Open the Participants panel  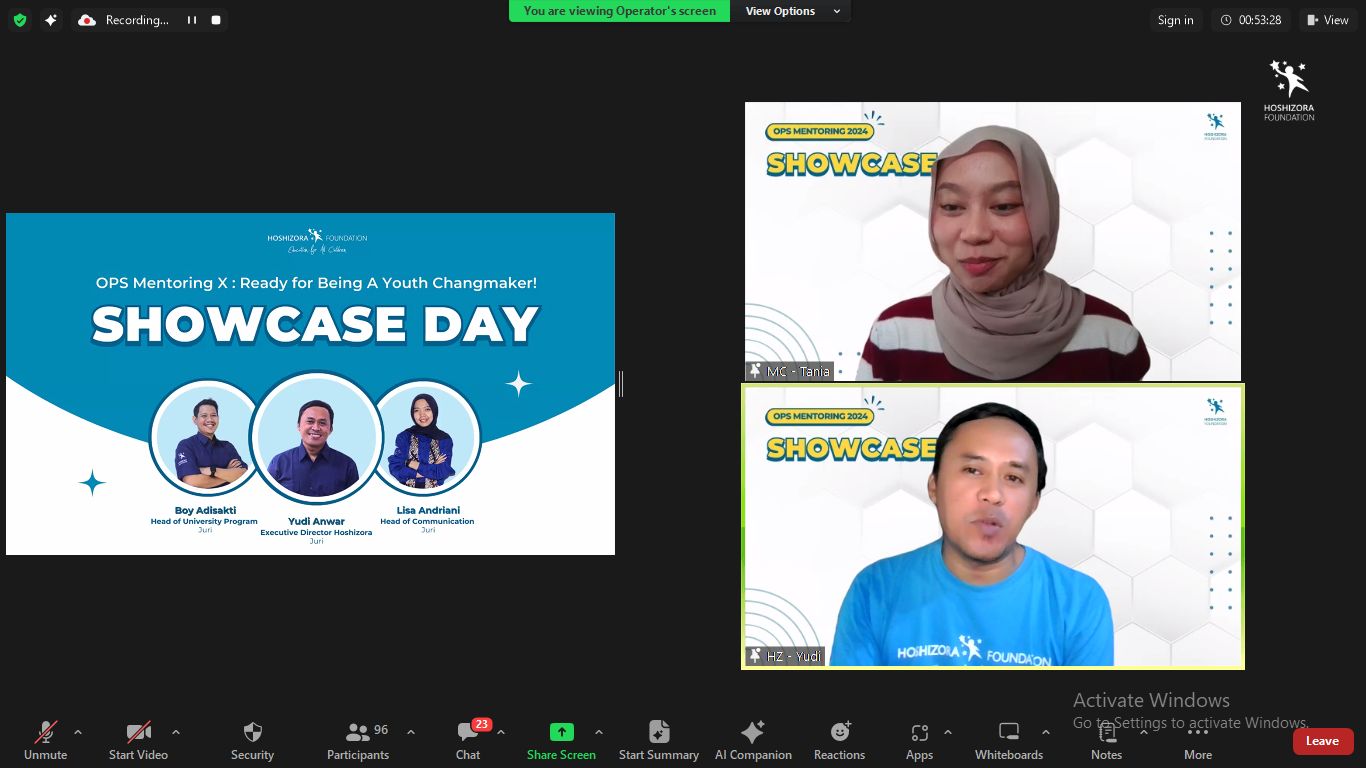coord(357,740)
